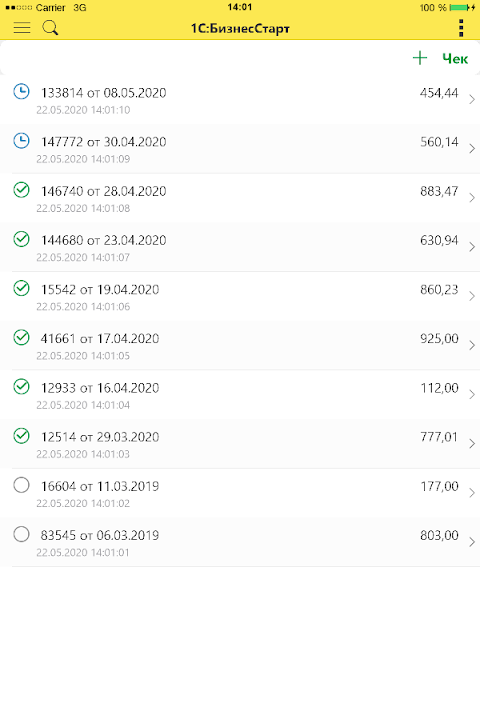The width and height of the screenshot is (480, 723).
Task: Open chevron for receipt 560,14
Action: click(472, 148)
